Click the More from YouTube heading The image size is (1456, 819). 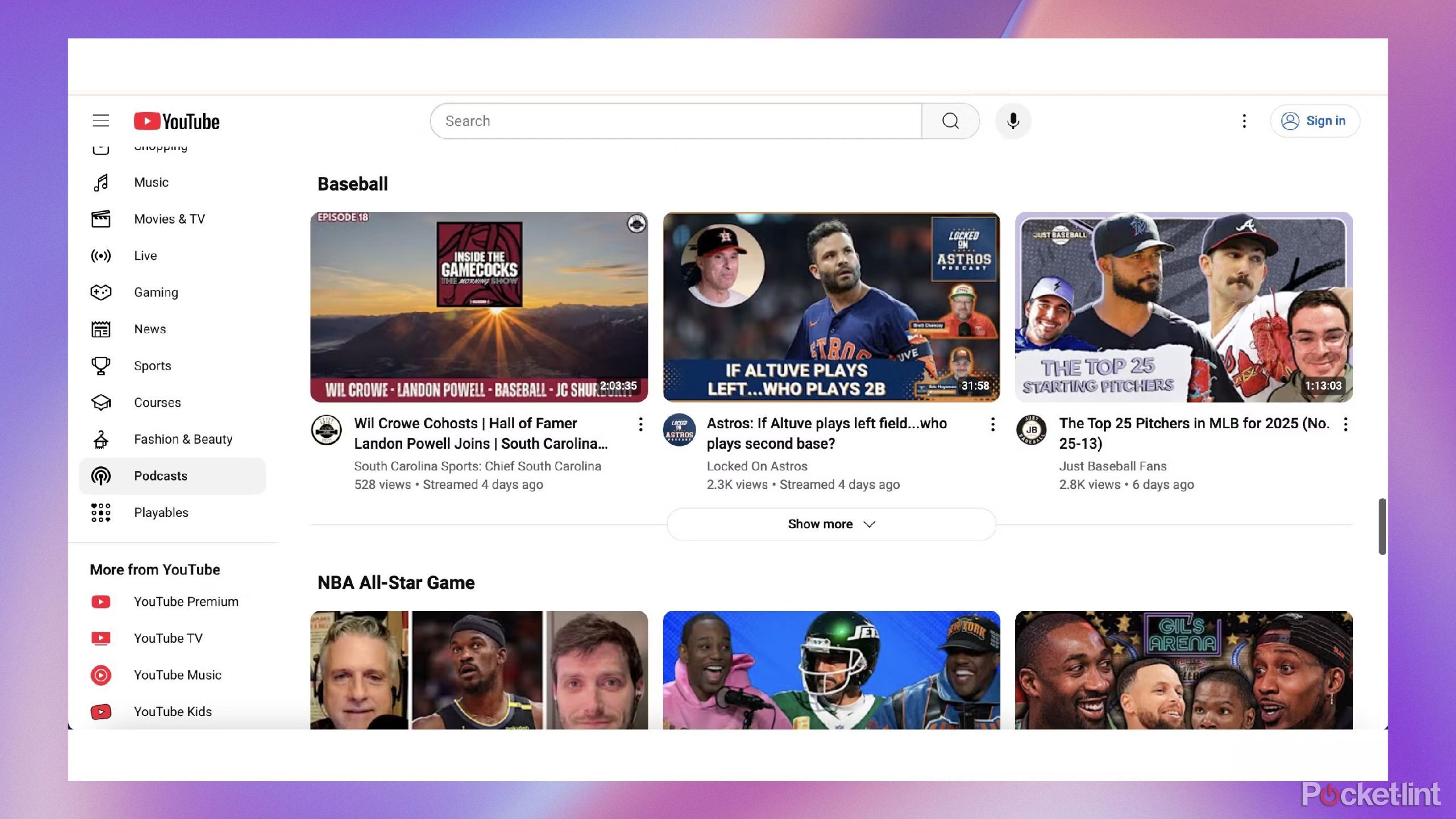point(155,569)
